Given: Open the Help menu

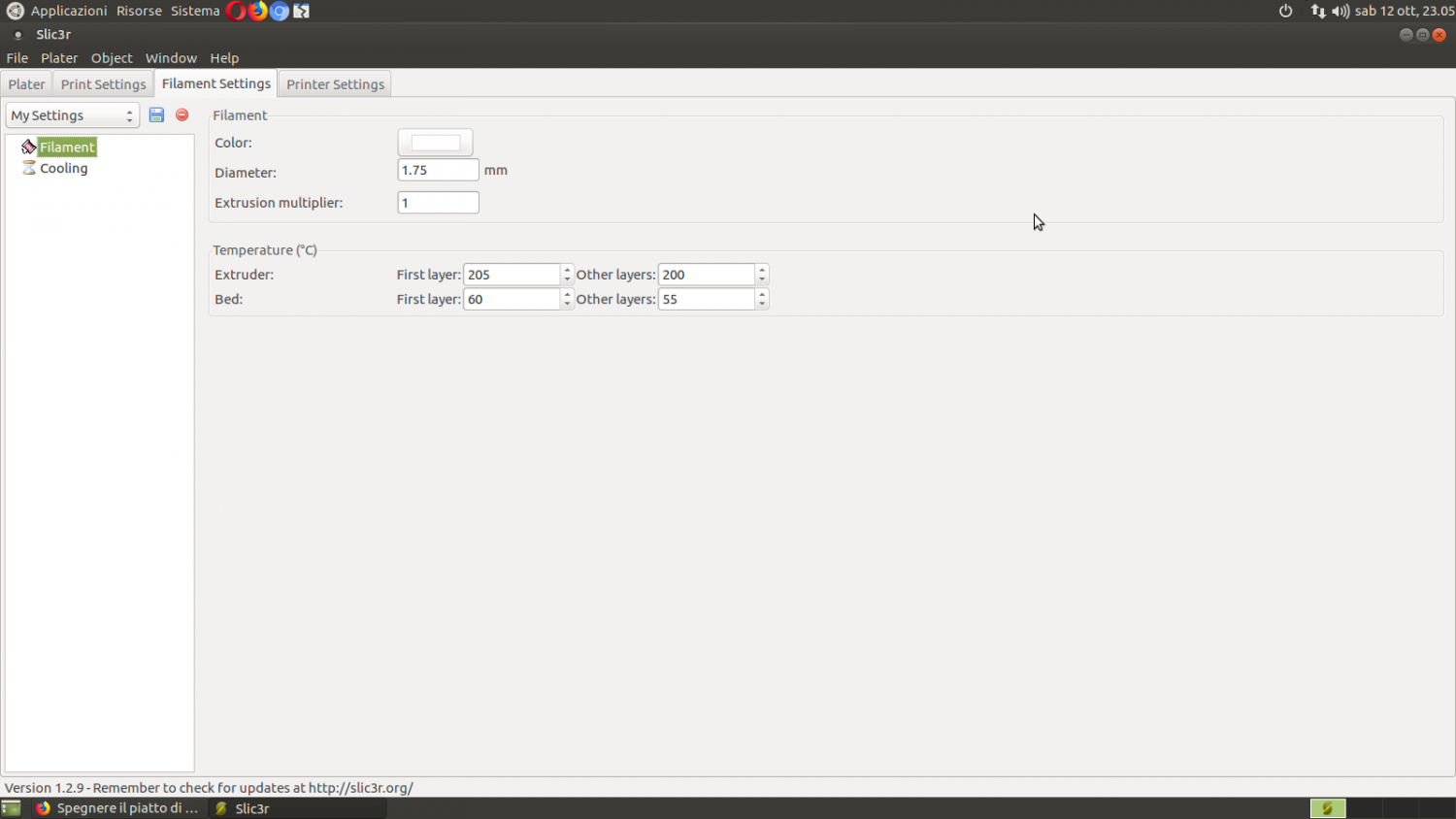Looking at the screenshot, I should 224,58.
